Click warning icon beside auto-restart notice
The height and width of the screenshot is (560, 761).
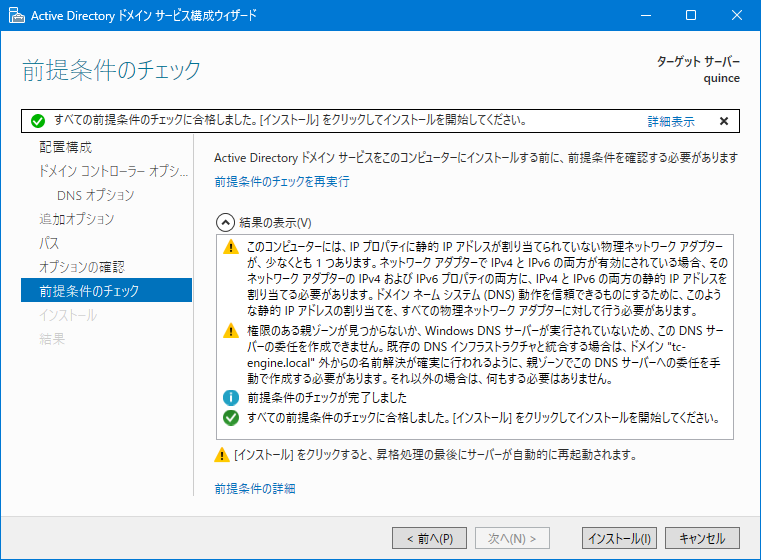222,455
